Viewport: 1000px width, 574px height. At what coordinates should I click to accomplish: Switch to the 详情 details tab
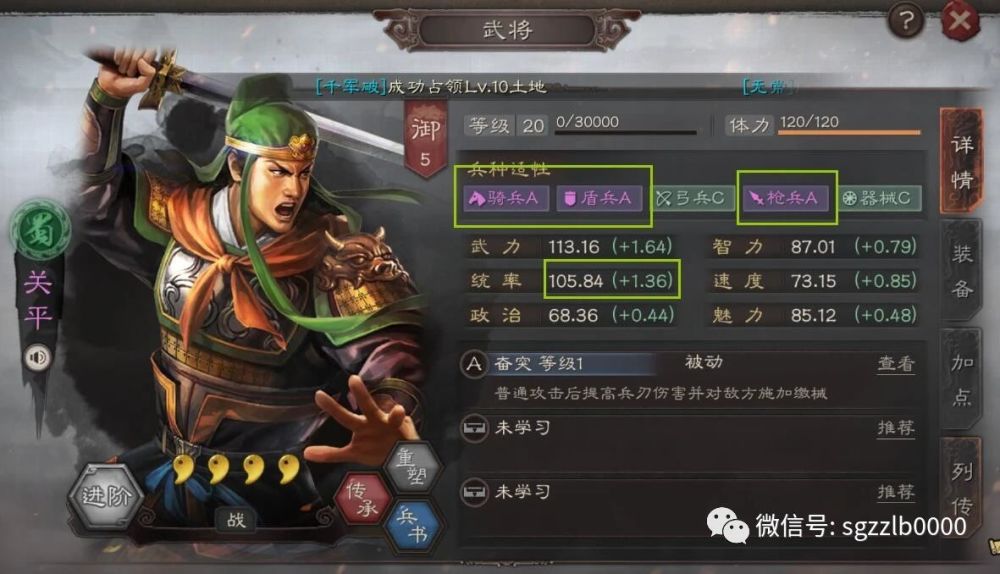(960, 162)
